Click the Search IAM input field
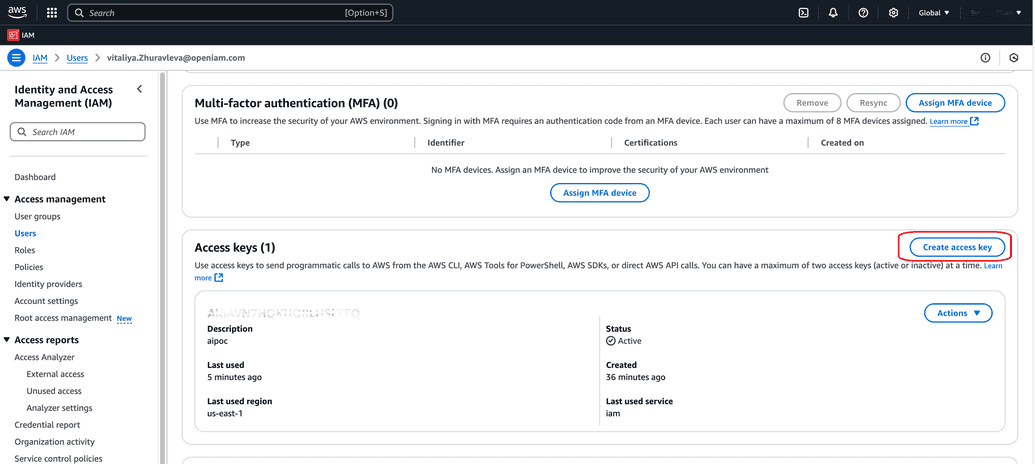This screenshot has height=464, width=1035. [x=78, y=132]
